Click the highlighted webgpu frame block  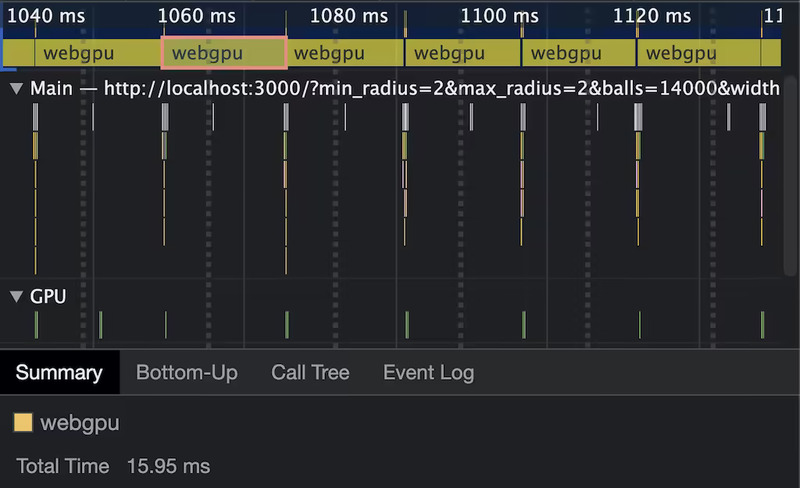click(x=224, y=54)
